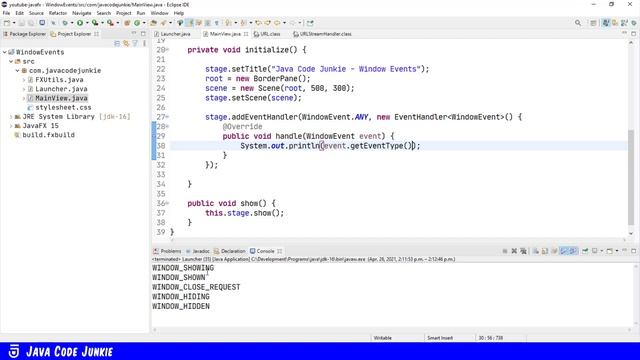Click the Save All icon in toolbar
640x360 pixels.
(x=31, y=23)
